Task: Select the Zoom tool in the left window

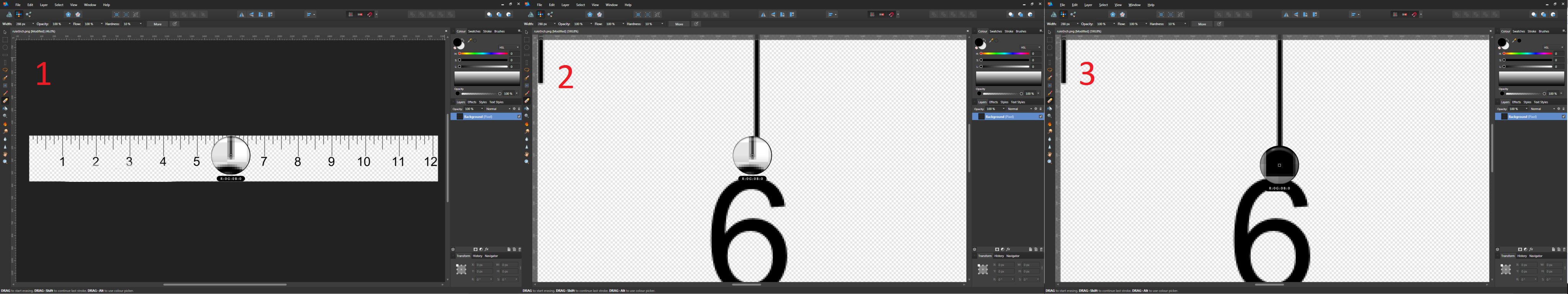Action: (x=5, y=162)
